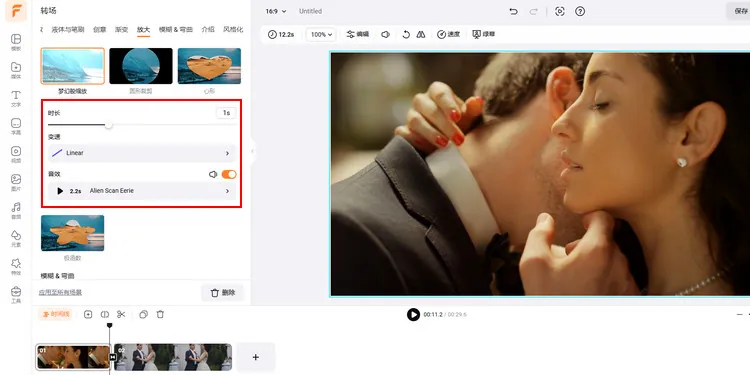This screenshot has width=750, height=375.
Task: Open the 图片 photo sidebar panel
Action: pos(16,183)
